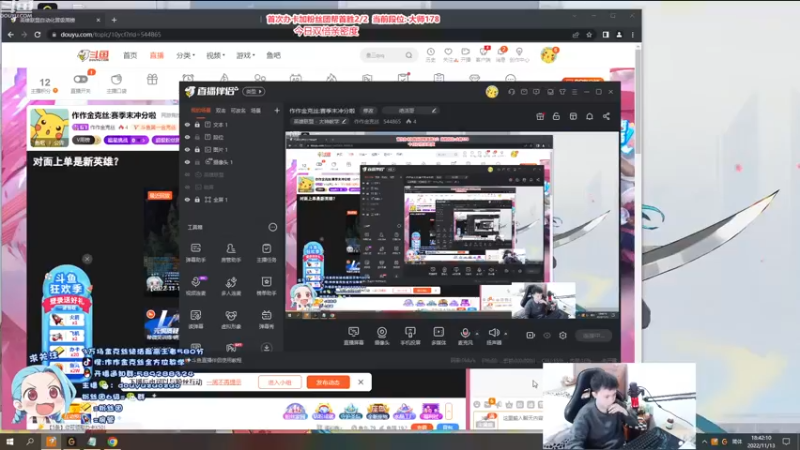Collapse the 工具箱 toolbox section
This screenshot has width=800, height=450.
tap(272, 227)
